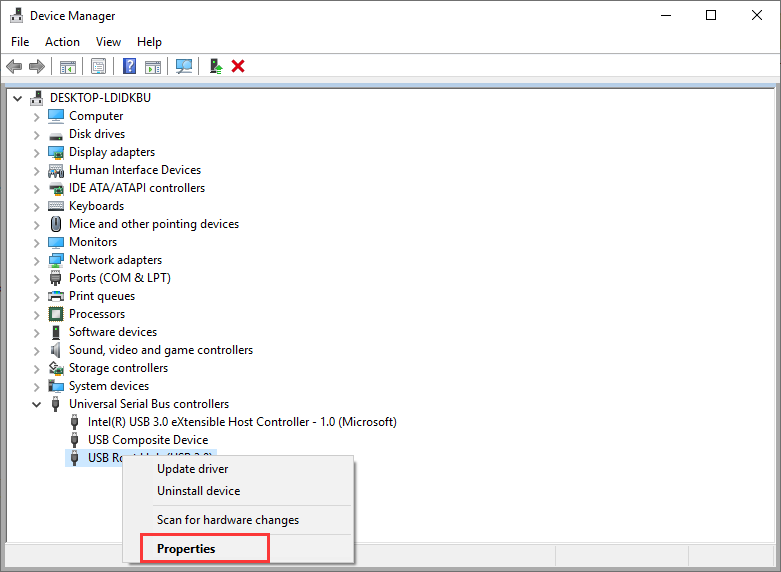This screenshot has width=781, height=572.
Task: Expand the Display adapters category
Action: point(36,153)
